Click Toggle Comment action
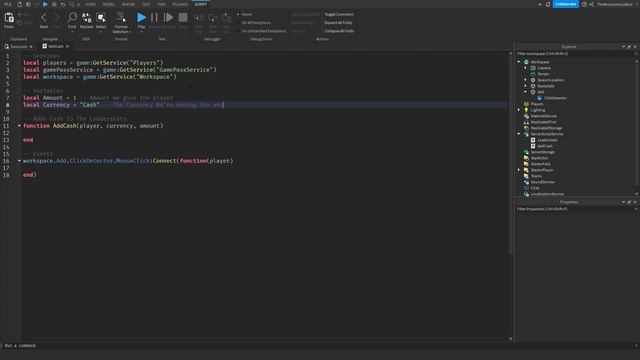640x360 pixels. point(339,14)
